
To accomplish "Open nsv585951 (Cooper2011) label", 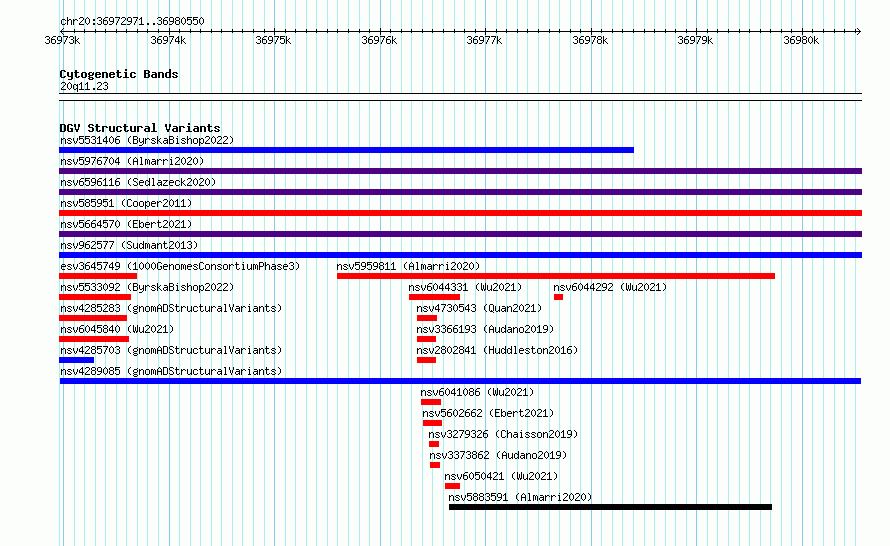I will [126, 203].
